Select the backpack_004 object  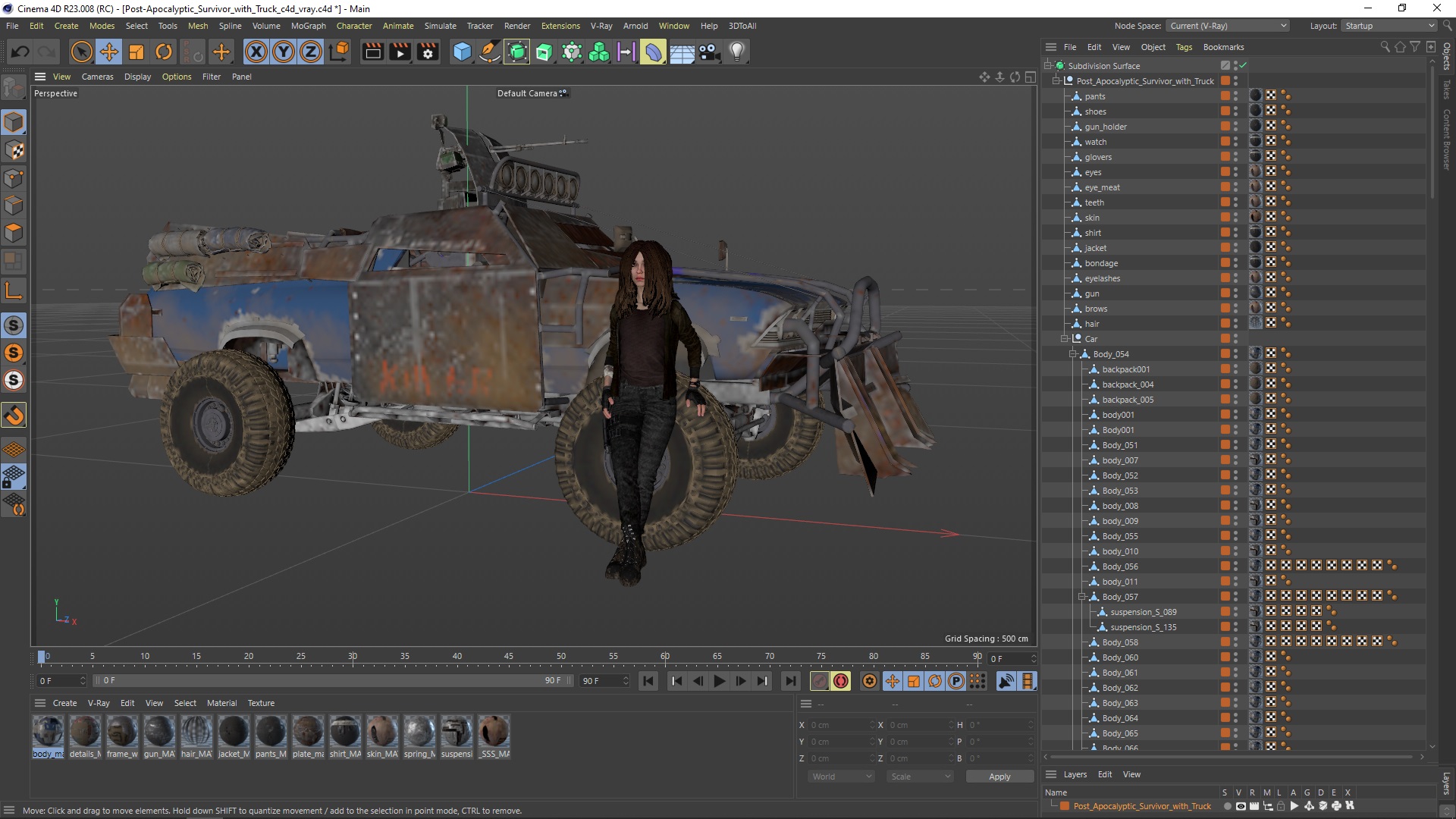click(1128, 384)
